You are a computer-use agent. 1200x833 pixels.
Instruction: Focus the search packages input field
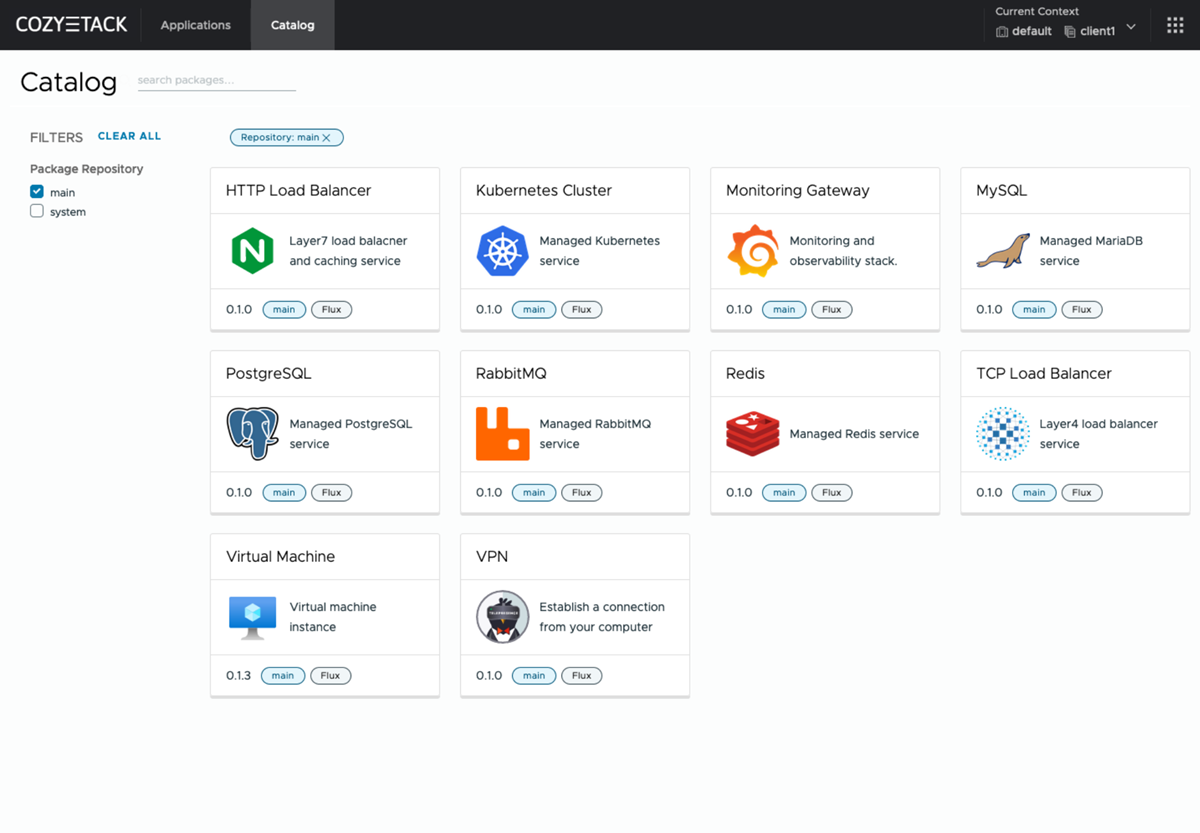click(x=216, y=80)
